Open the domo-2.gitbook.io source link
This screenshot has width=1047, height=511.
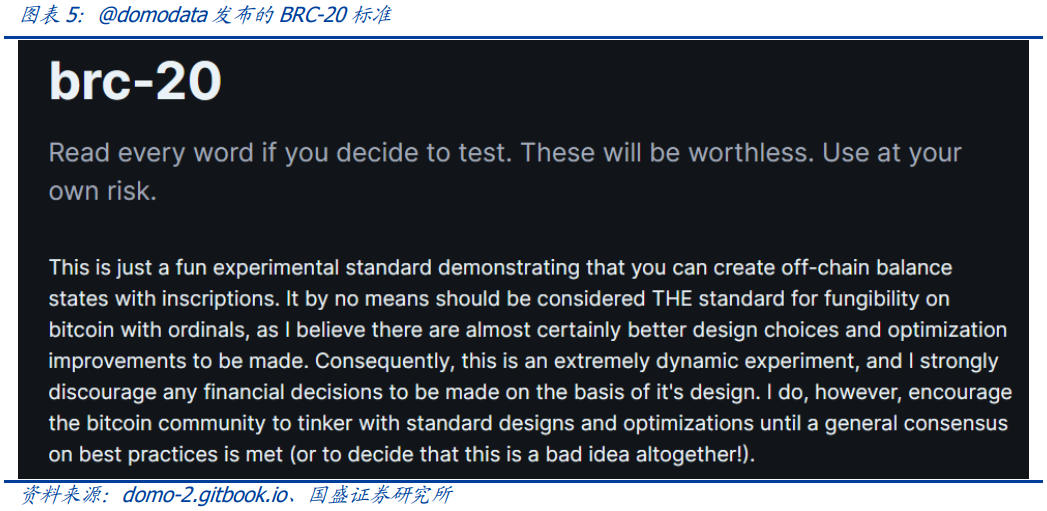click(203, 496)
